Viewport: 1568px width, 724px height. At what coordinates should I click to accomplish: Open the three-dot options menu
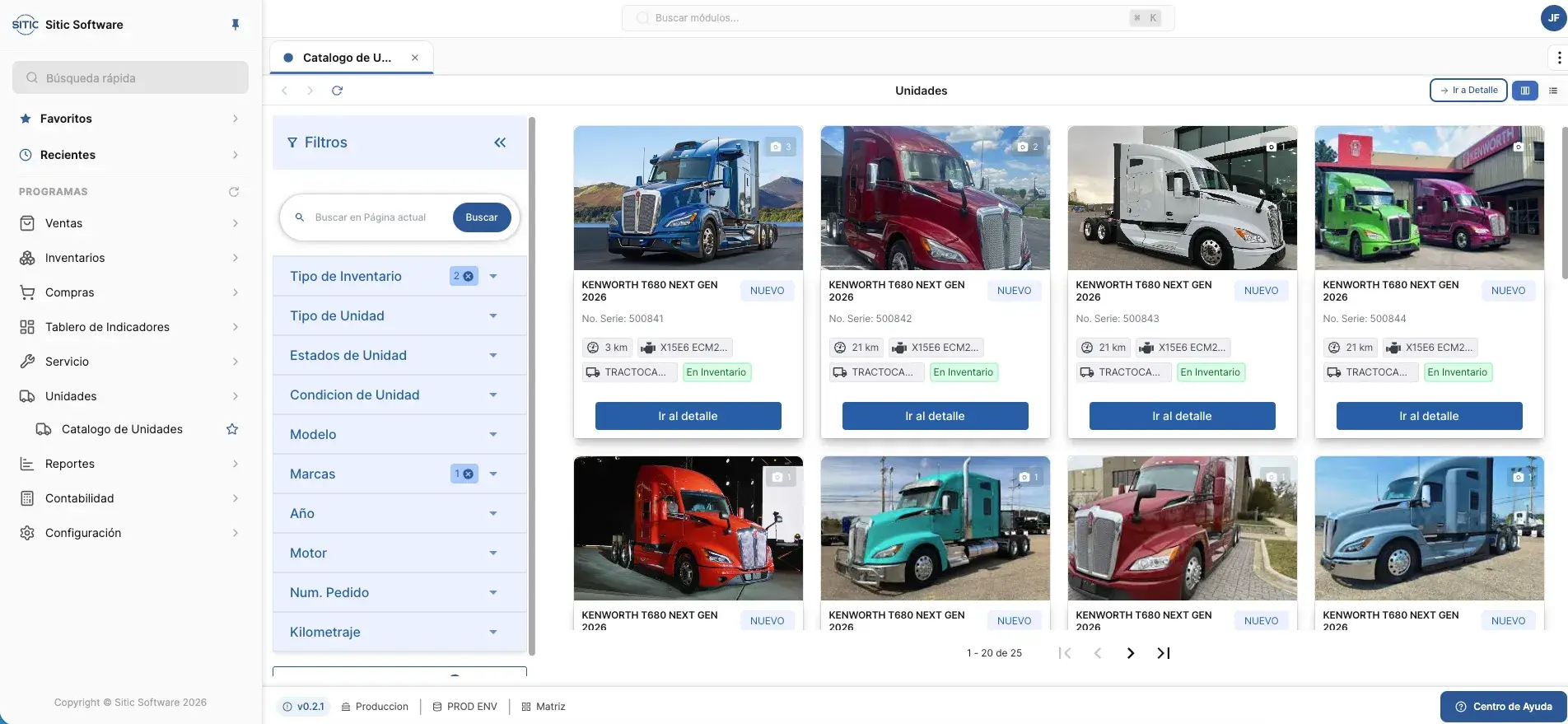pyautogui.click(x=1559, y=58)
